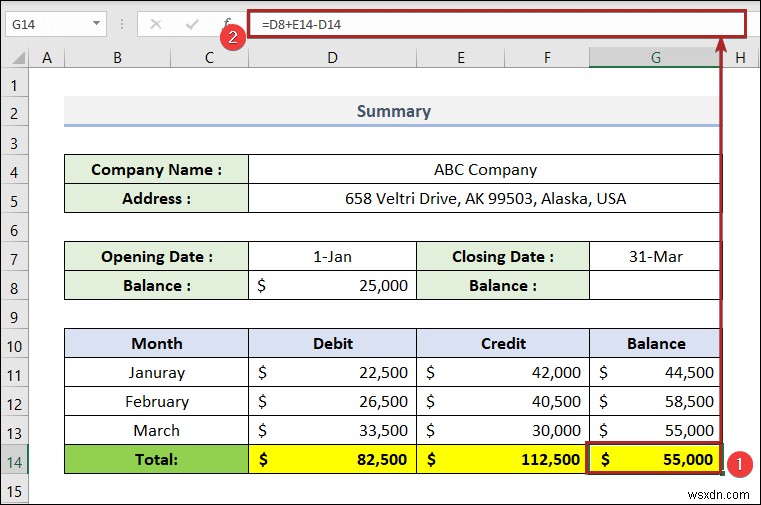
Task: Open the Name Box dropdown arrow
Action: pos(97,23)
